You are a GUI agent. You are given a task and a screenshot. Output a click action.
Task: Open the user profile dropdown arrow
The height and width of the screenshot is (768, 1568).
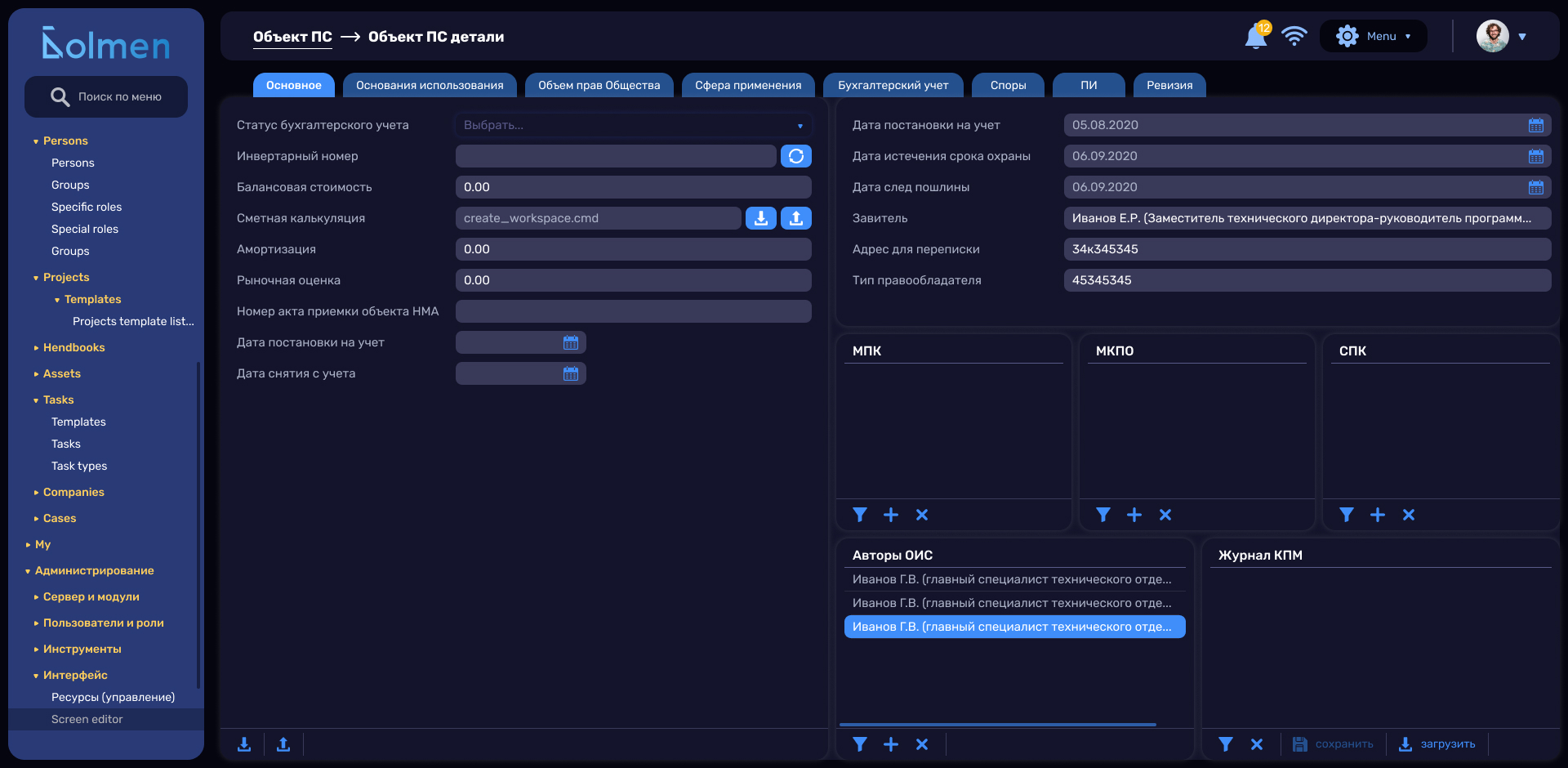(x=1522, y=37)
